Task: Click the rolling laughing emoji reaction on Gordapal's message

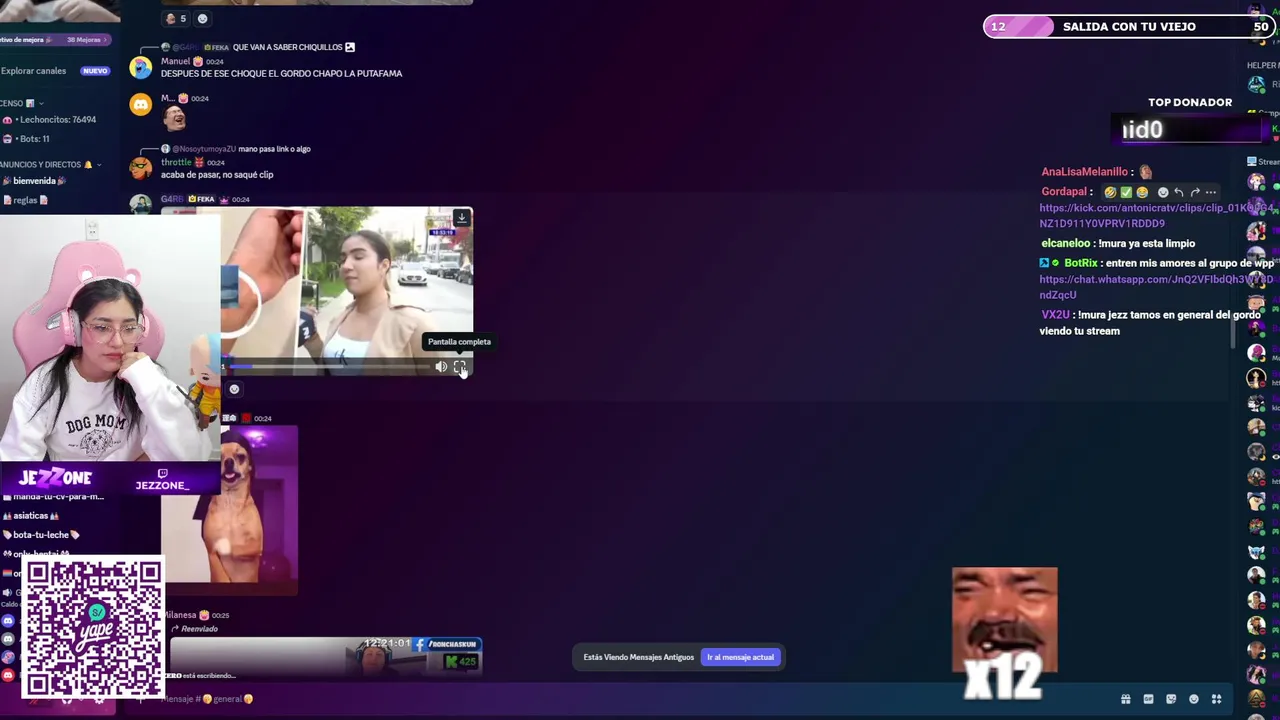Action: [1110, 192]
